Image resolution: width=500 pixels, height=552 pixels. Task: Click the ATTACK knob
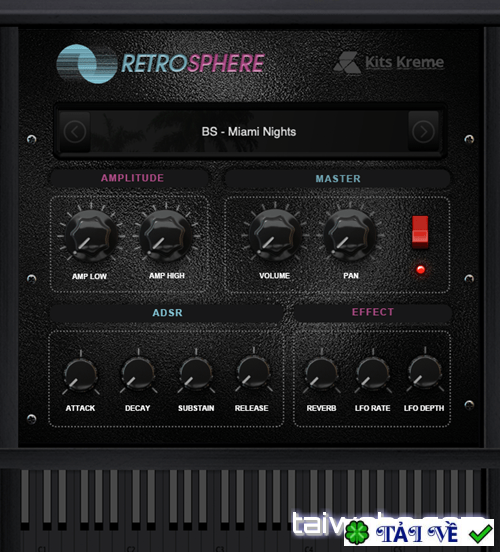pyautogui.click(x=81, y=375)
